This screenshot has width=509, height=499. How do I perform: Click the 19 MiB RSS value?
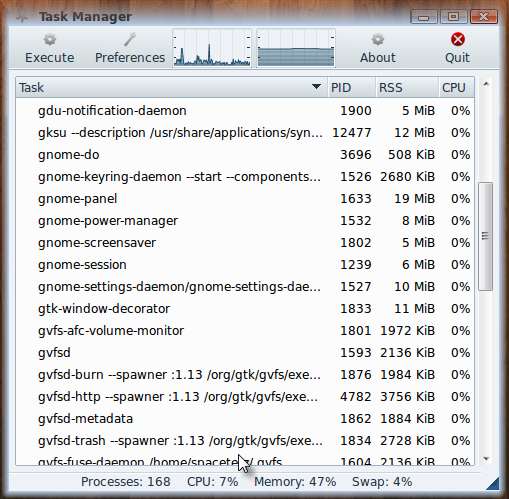[x=415, y=199]
